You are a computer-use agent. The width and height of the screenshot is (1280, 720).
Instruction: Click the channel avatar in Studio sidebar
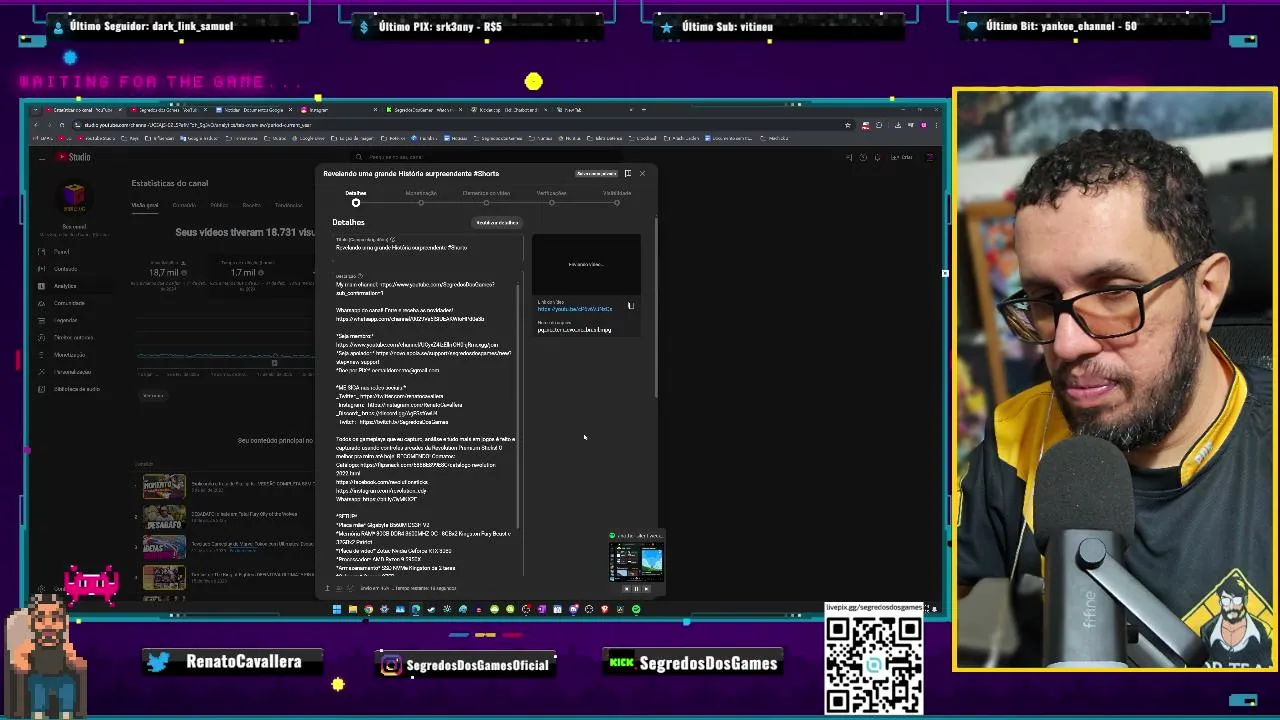74,195
